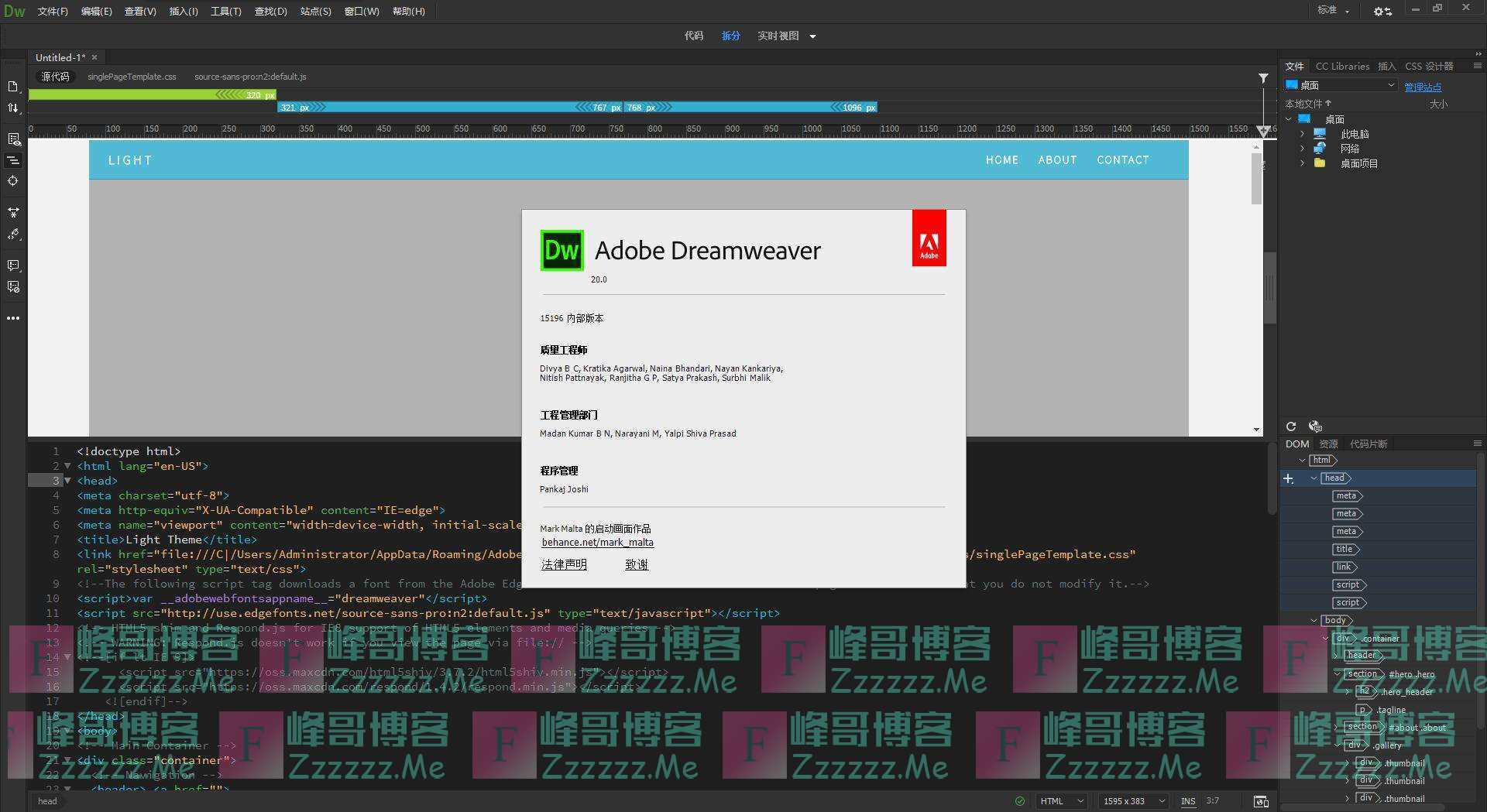Click the file management up-down arrows icon
The width and height of the screenshot is (1487, 812).
[13, 108]
